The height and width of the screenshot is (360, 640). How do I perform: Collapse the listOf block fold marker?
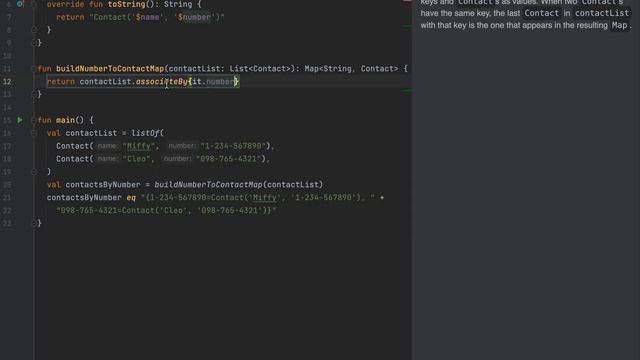point(34,133)
